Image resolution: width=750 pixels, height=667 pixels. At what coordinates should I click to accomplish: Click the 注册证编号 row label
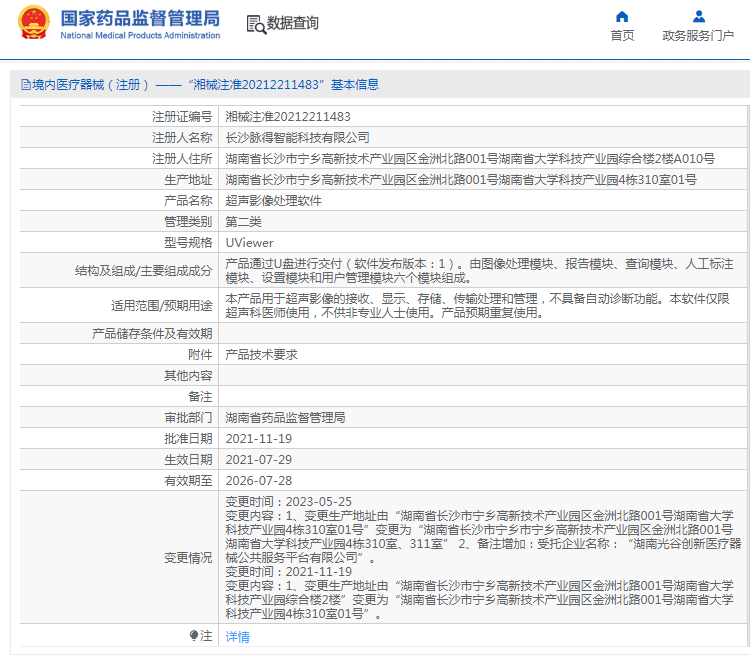tap(182, 117)
